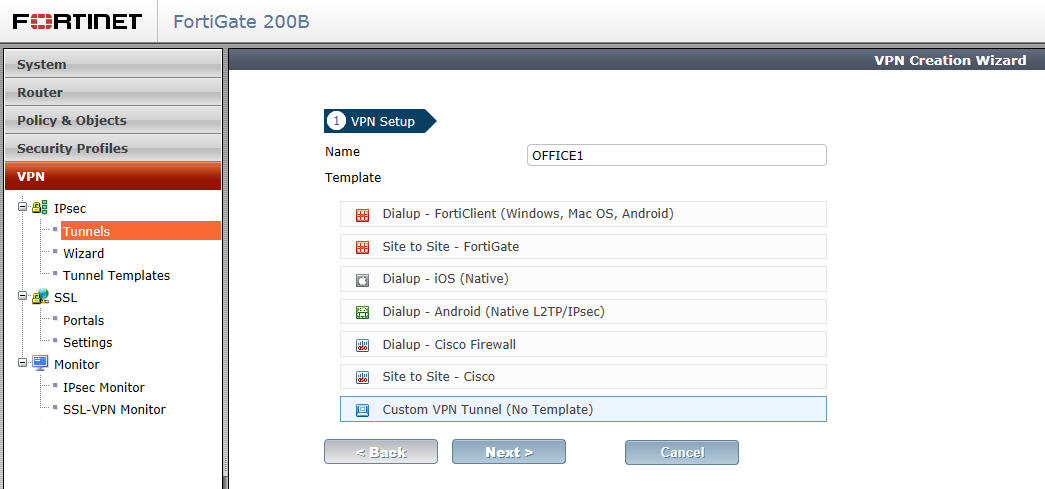Viewport: 1045px width, 489px height.
Task: Cancel the VPN Creation Wizard
Action: (x=682, y=452)
